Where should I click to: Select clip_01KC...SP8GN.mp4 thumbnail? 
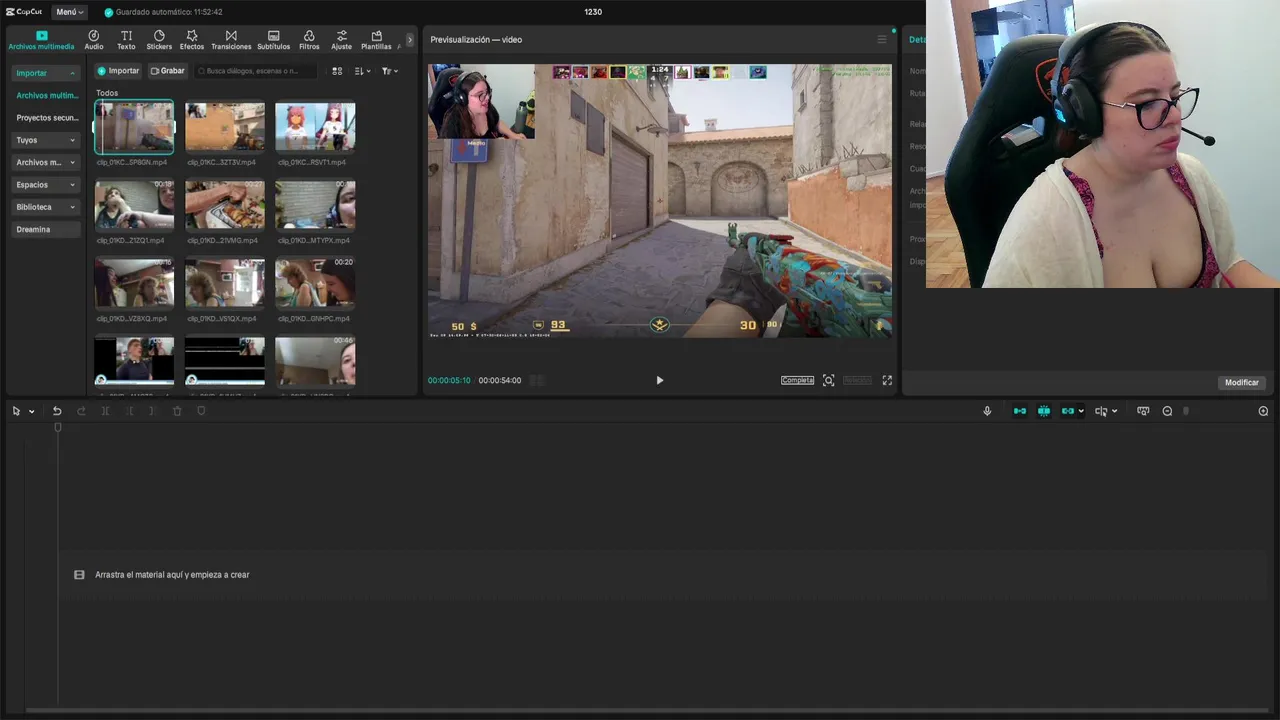coord(134,127)
